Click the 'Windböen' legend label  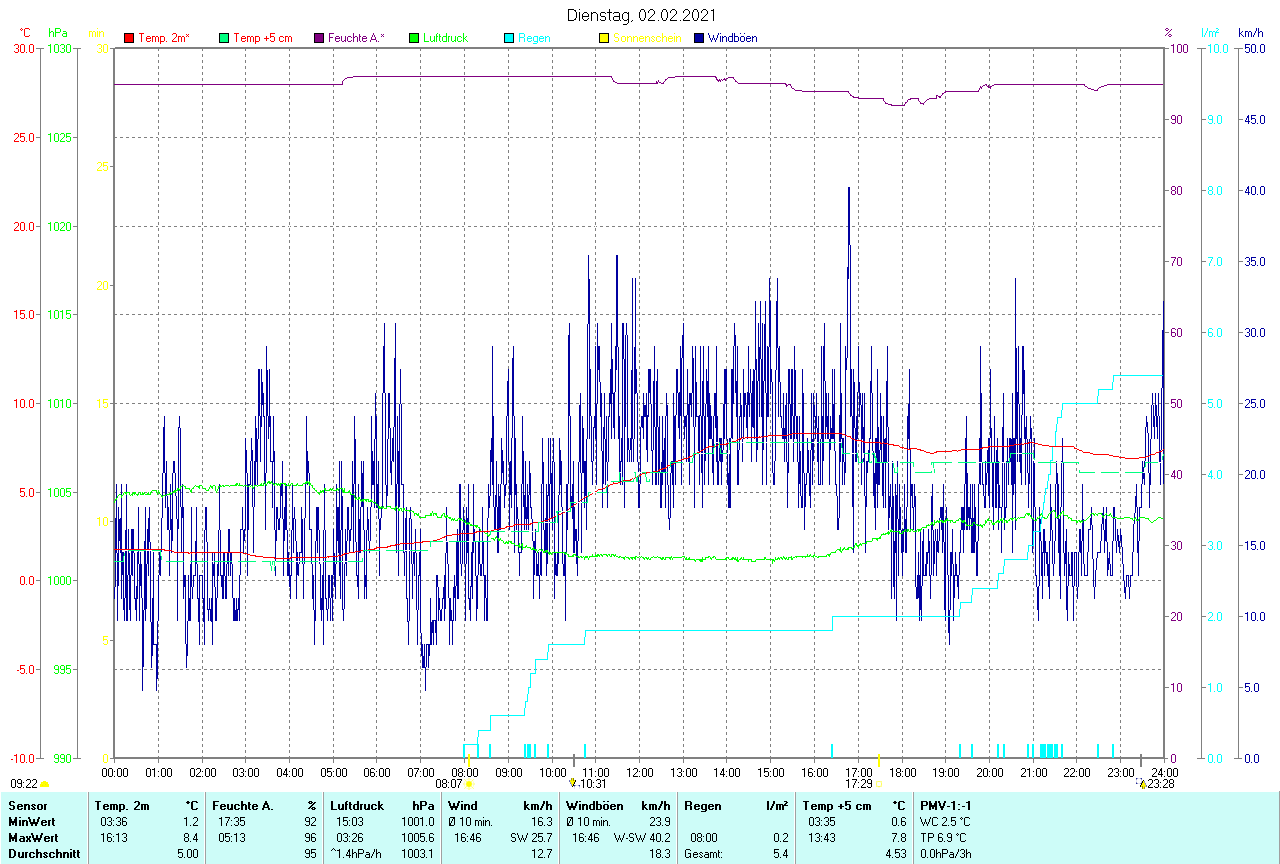tap(732, 38)
